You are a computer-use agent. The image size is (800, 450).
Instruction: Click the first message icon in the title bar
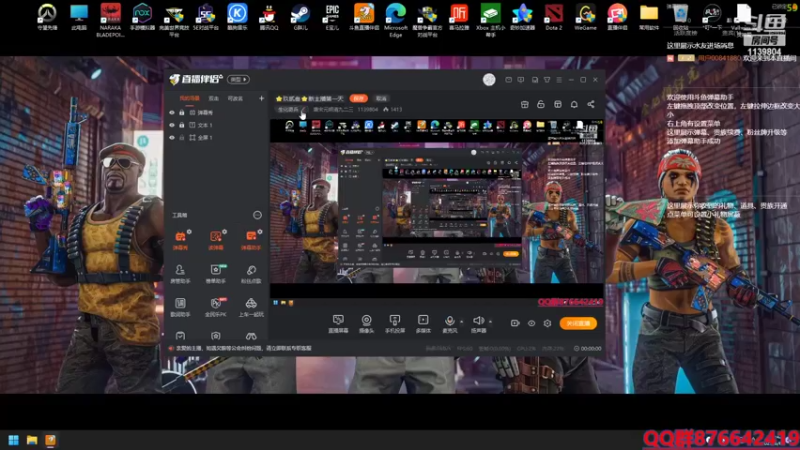click(x=509, y=80)
